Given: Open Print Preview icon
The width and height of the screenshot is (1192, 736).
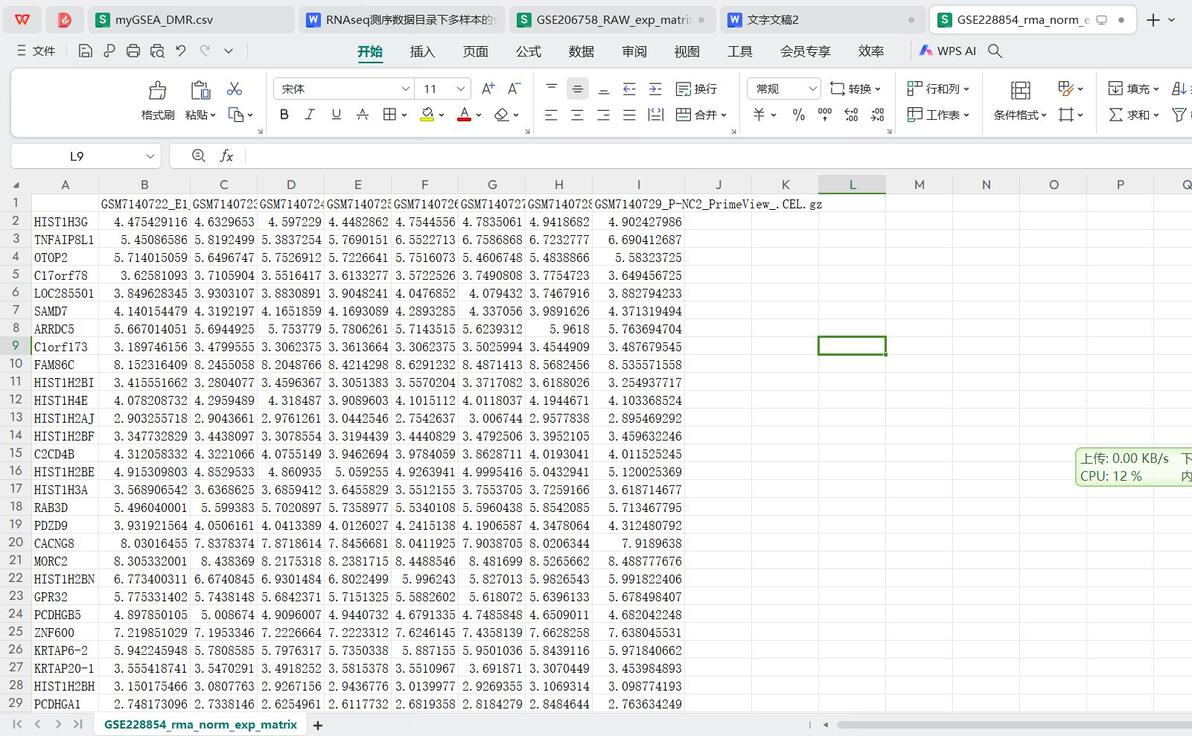Looking at the screenshot, I should [157, 51].
